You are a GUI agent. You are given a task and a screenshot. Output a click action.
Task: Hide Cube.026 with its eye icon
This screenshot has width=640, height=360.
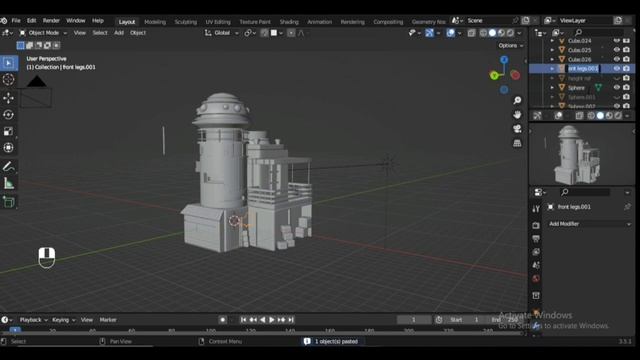pyautogui.click(x=617, y=59)
